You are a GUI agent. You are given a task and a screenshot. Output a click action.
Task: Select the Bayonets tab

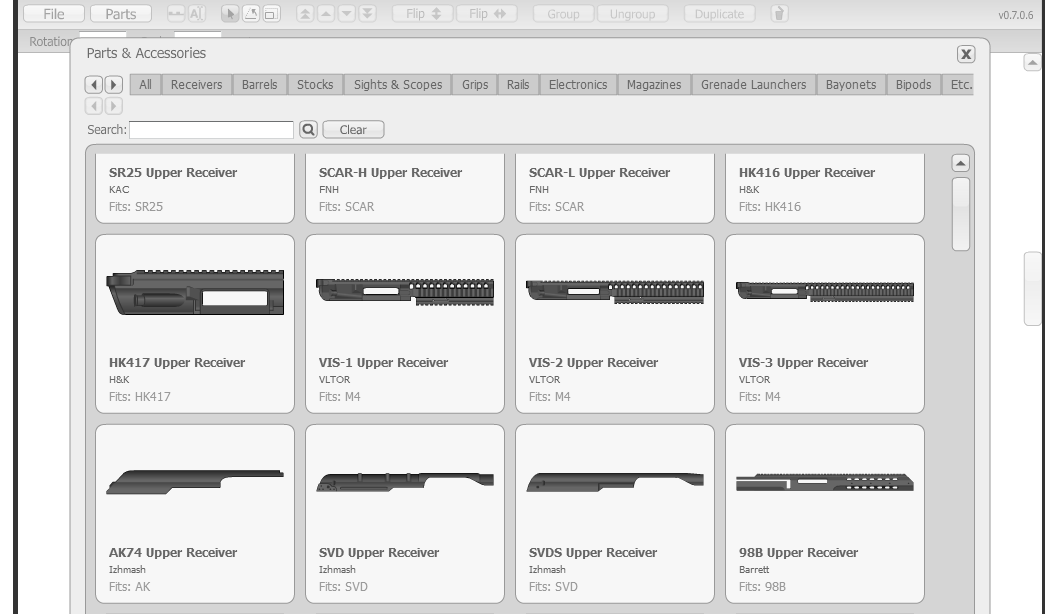(851, 85)
